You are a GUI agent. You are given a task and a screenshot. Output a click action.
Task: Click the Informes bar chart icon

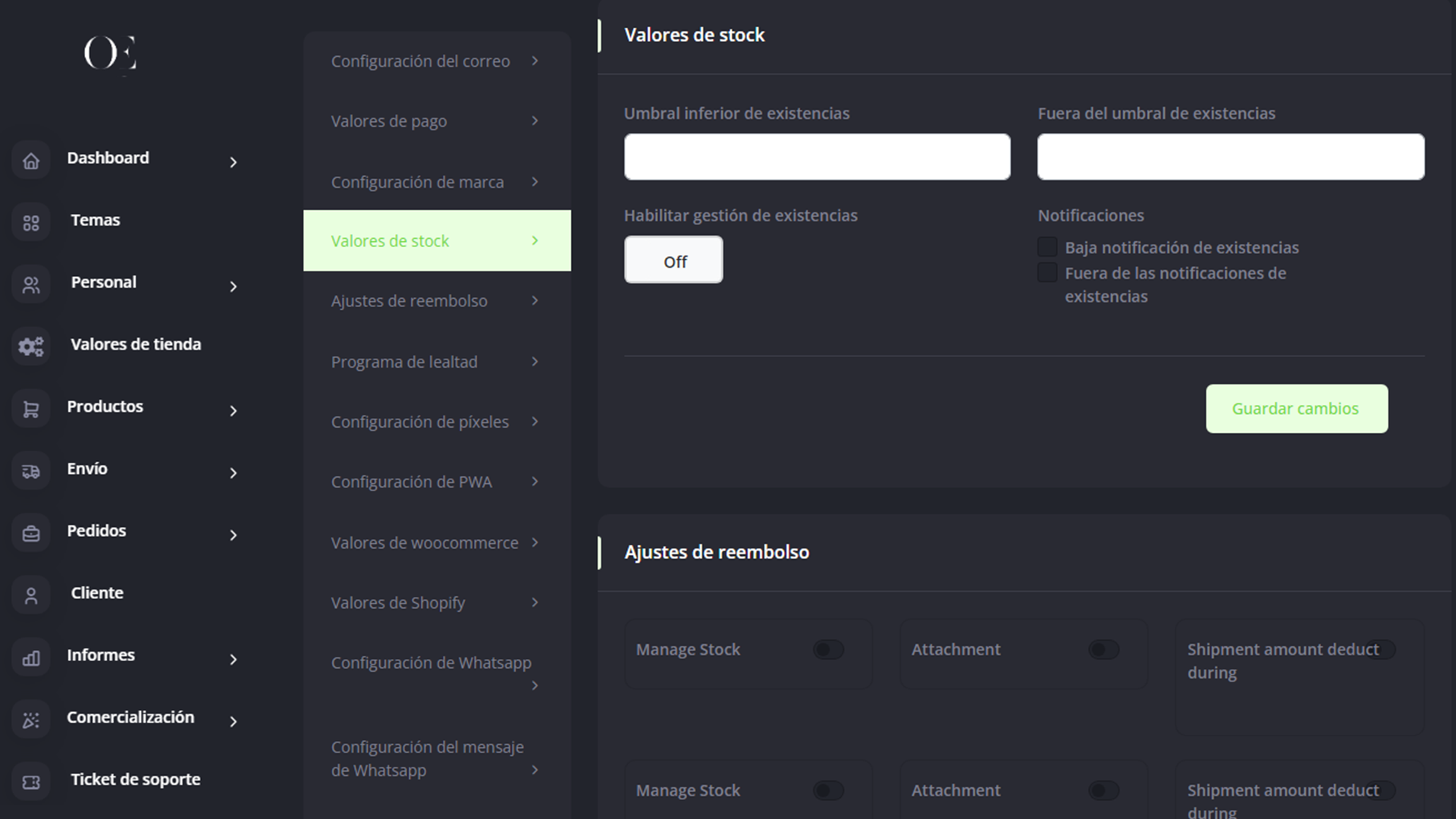31,658
